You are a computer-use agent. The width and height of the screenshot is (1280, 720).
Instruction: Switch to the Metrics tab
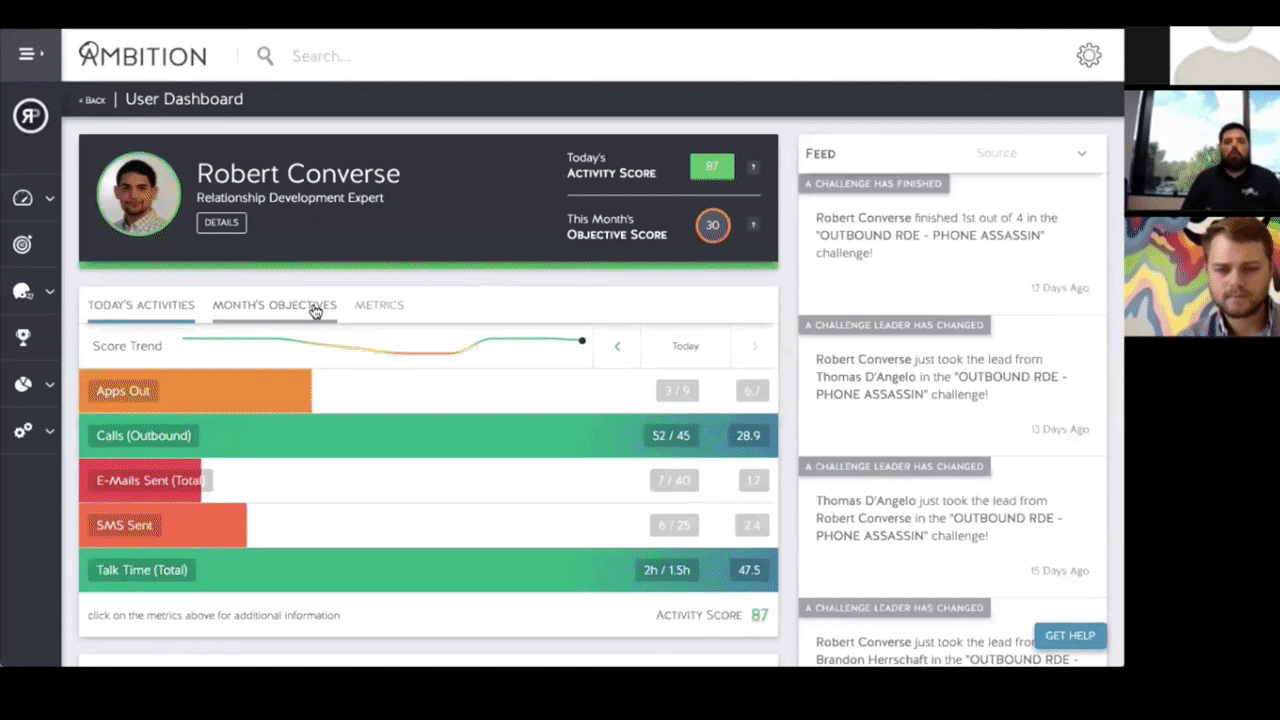(x=379, y=305)
